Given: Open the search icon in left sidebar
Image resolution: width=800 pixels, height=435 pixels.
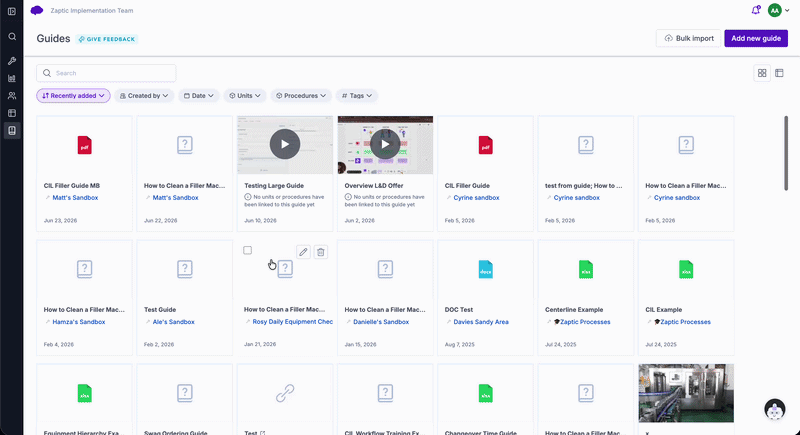Looking at the screenshot, I should pyautogui.click(x=12, y=37).
